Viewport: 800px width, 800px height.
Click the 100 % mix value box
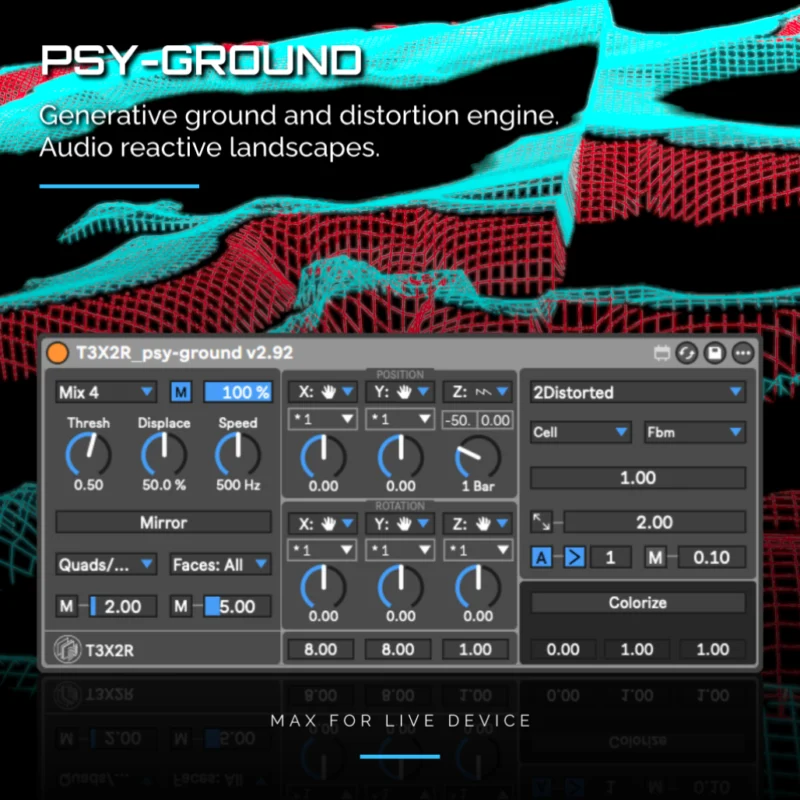pos(238,392)
